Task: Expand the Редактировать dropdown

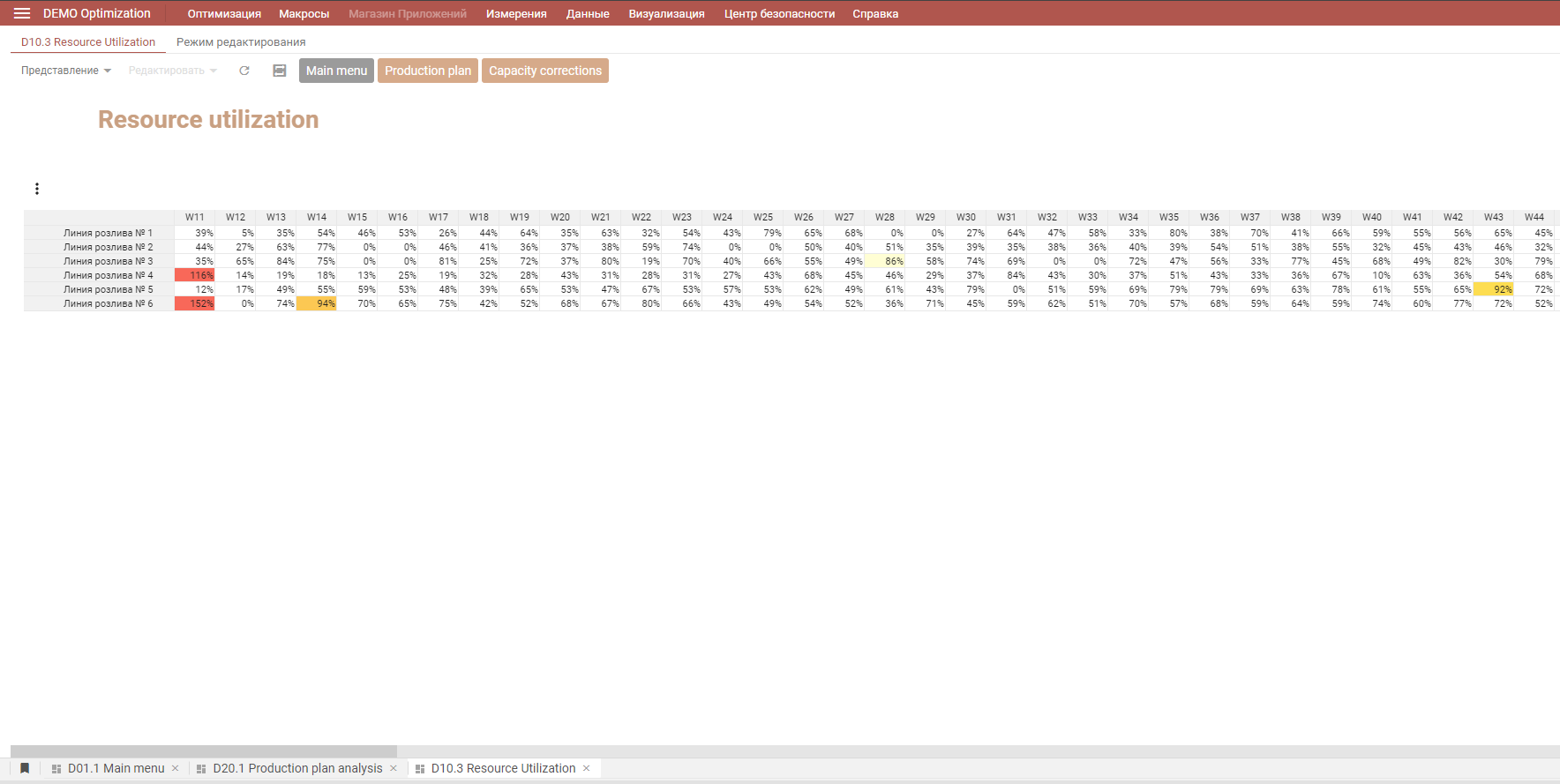Action: coord(172,71)
